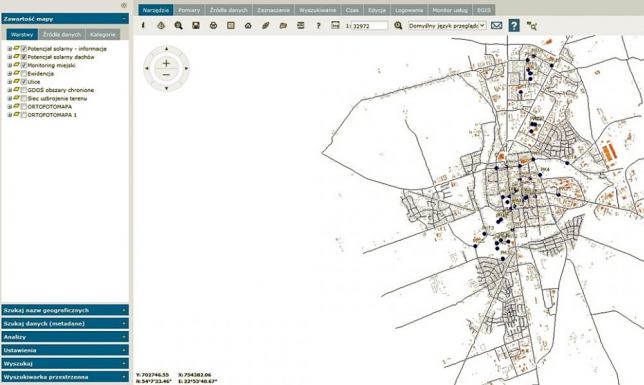Expand the Szukaj nazw geograficznych panel
The image size is (644, 385).
(65, 310)
